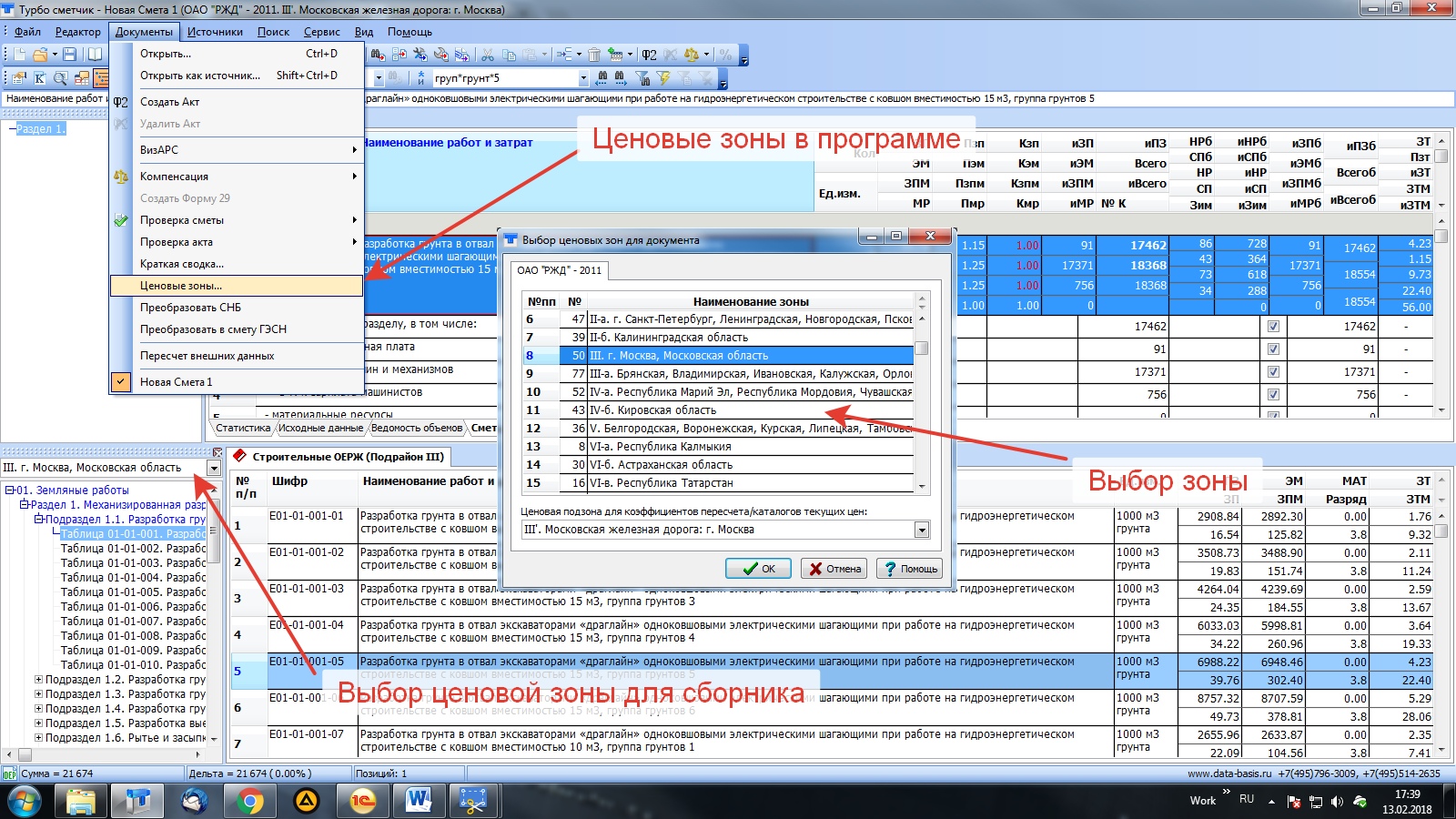1456x819 pixels.
Task: Open Snipping Tool from the taskbar
Action: (473, 801)
